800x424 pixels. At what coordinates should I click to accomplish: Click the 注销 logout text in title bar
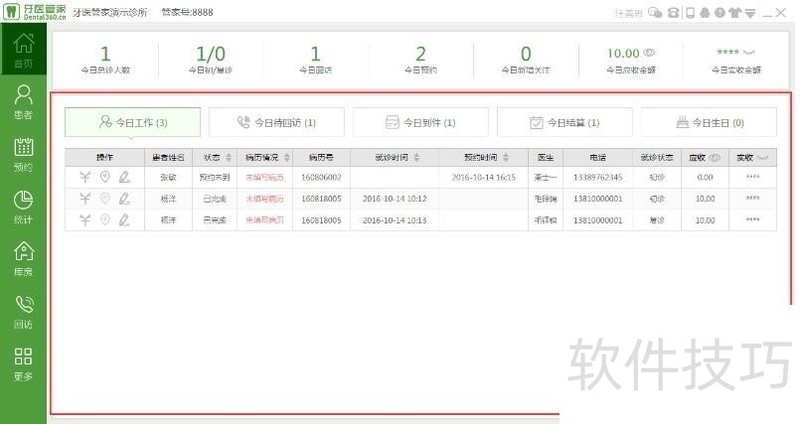click(x=628, y=13)
